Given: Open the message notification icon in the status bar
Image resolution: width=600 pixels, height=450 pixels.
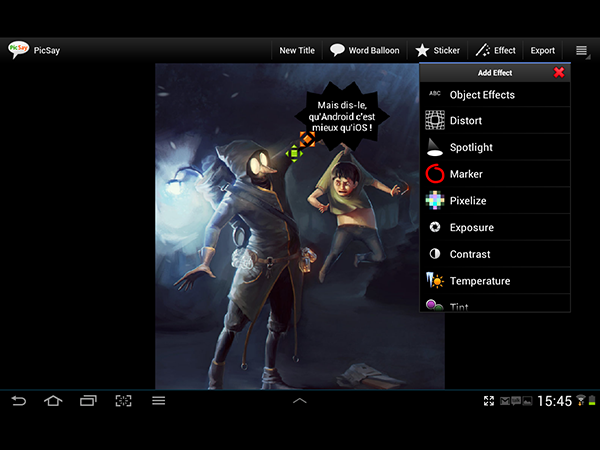Looking at the screenshot, I should pos(516,401).
